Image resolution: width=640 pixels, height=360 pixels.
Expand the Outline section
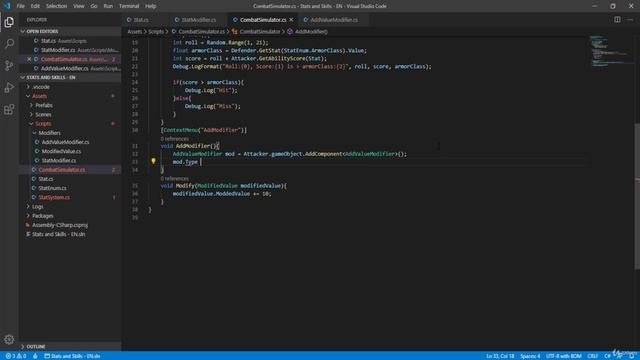pyautogui.click(x=36, y=347)
